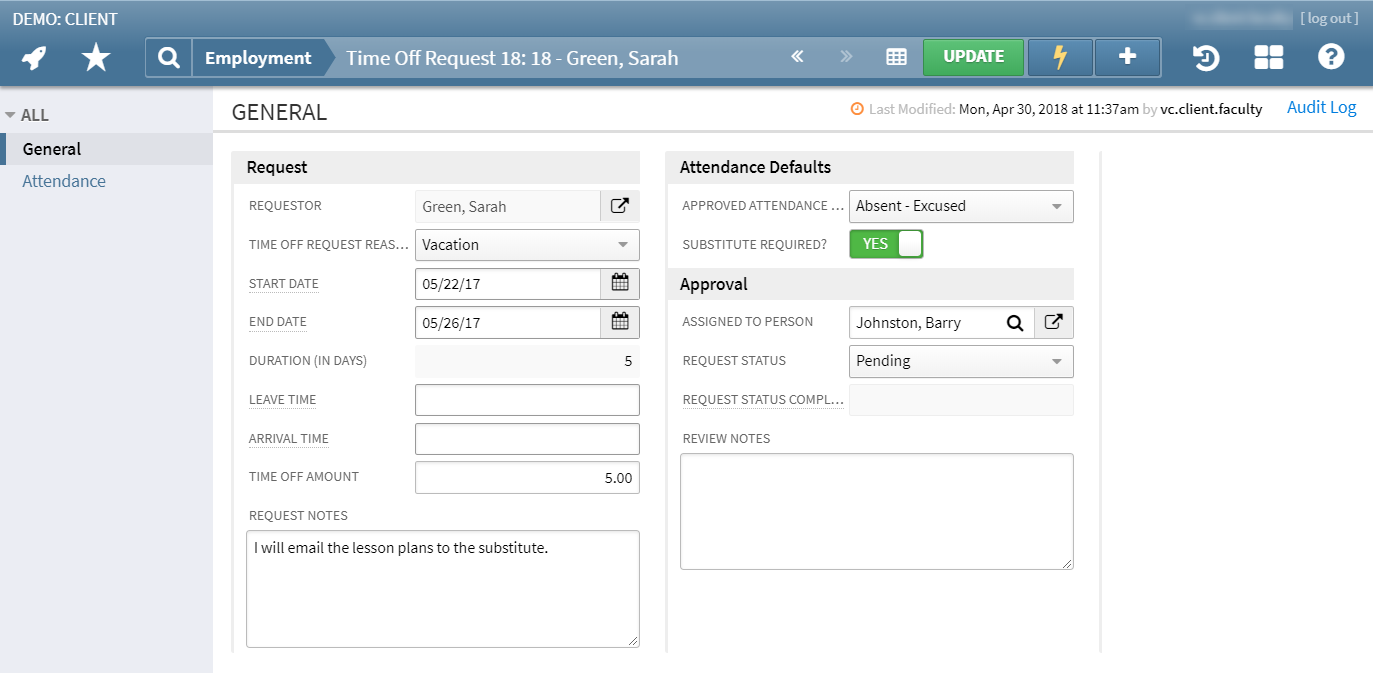Open the Start Date calendar picker
The image size is (1373, 673).
click(620, 283)
